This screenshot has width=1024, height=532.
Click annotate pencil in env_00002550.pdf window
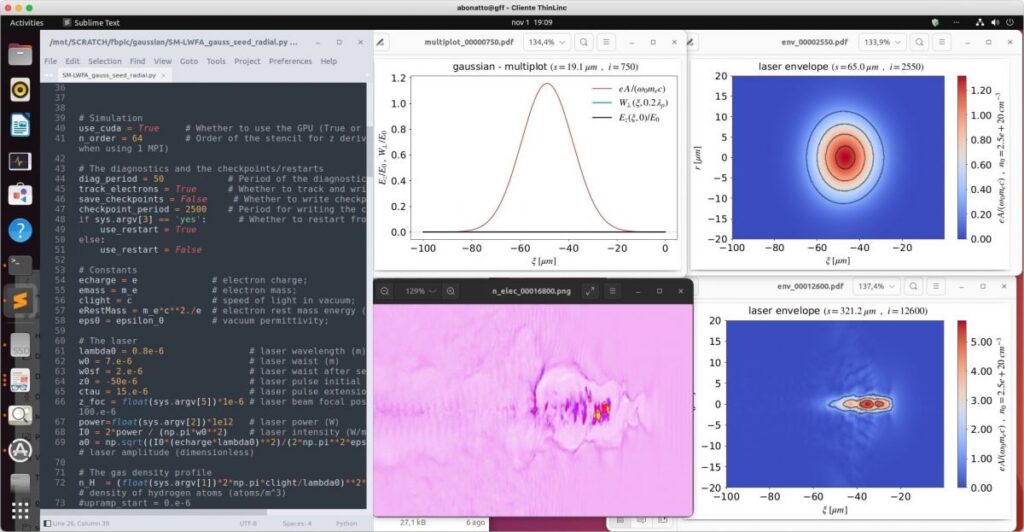(x=690, y=42)
